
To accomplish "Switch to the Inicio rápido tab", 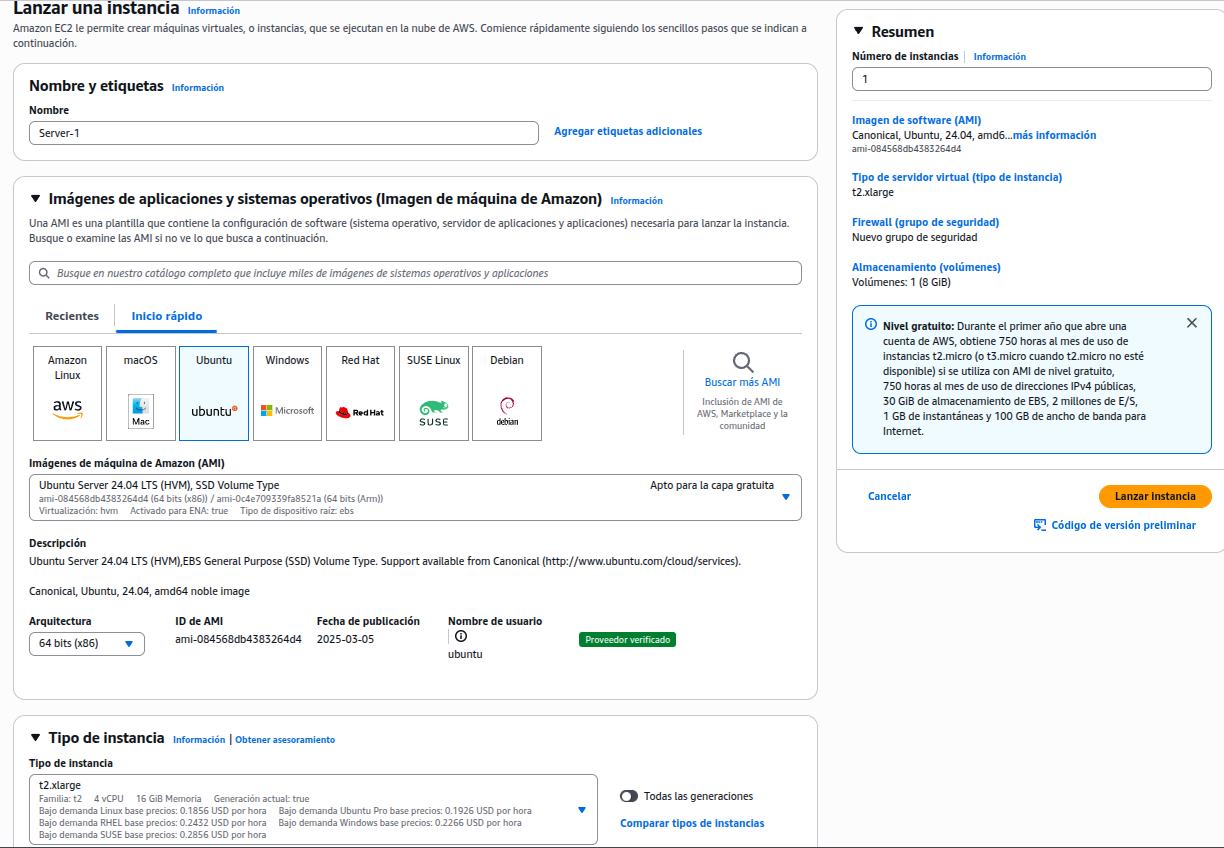I will 167,316.
